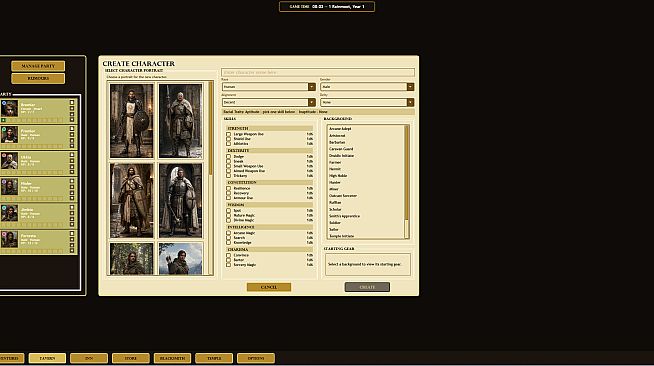This screenshot has width=654, height=366.
Task: Select bald armored man with spear portrait
Action: click(x=180, y=120)
